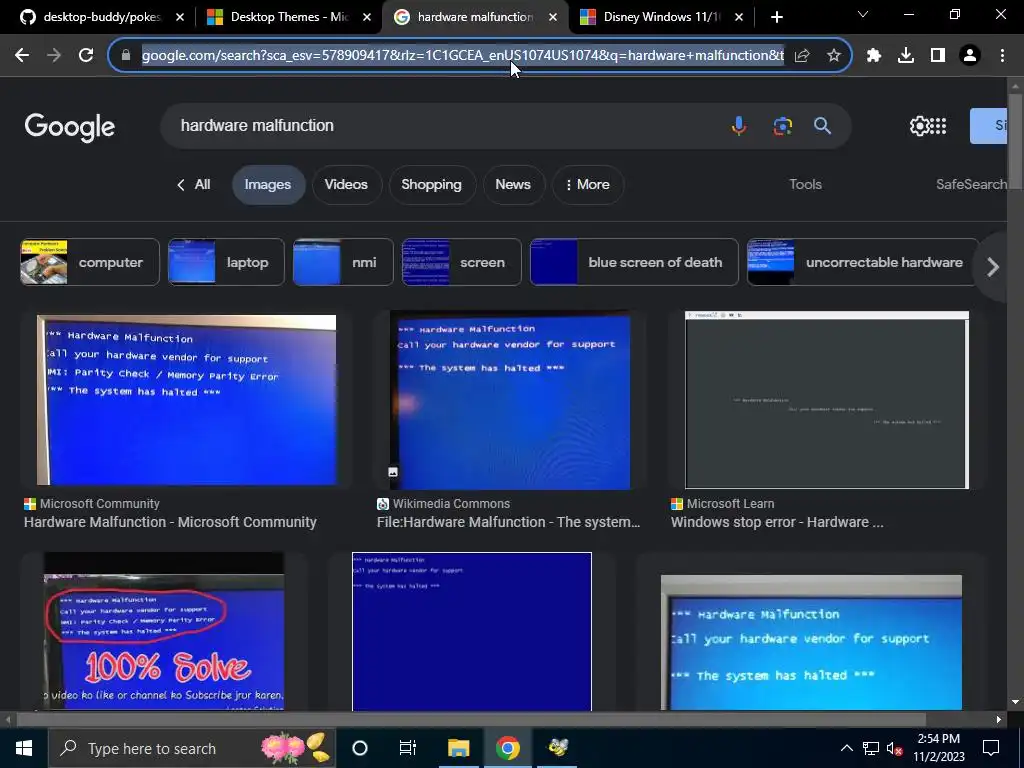The height and width of the screenshot is (768, 1024).
Task: Open Google quick settings gear
Action: point(919,125)
